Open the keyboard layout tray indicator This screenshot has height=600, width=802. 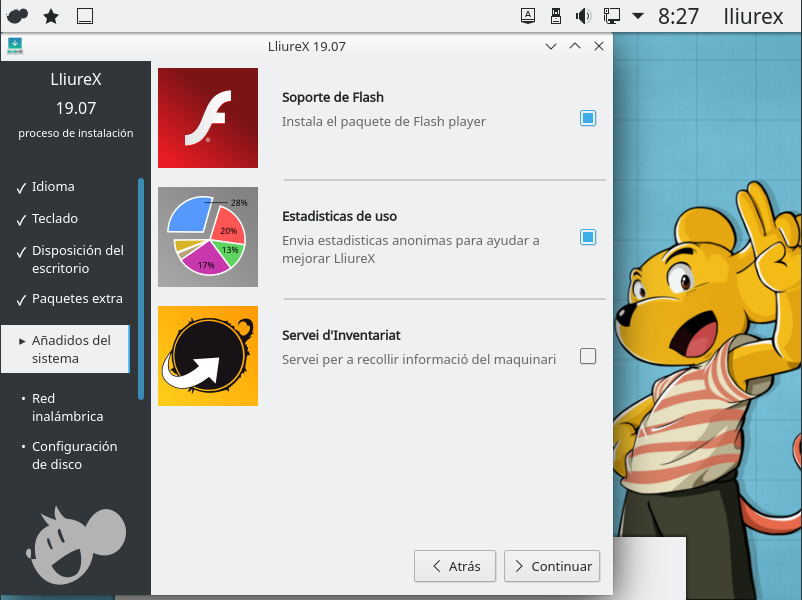(x=528, y=16)
